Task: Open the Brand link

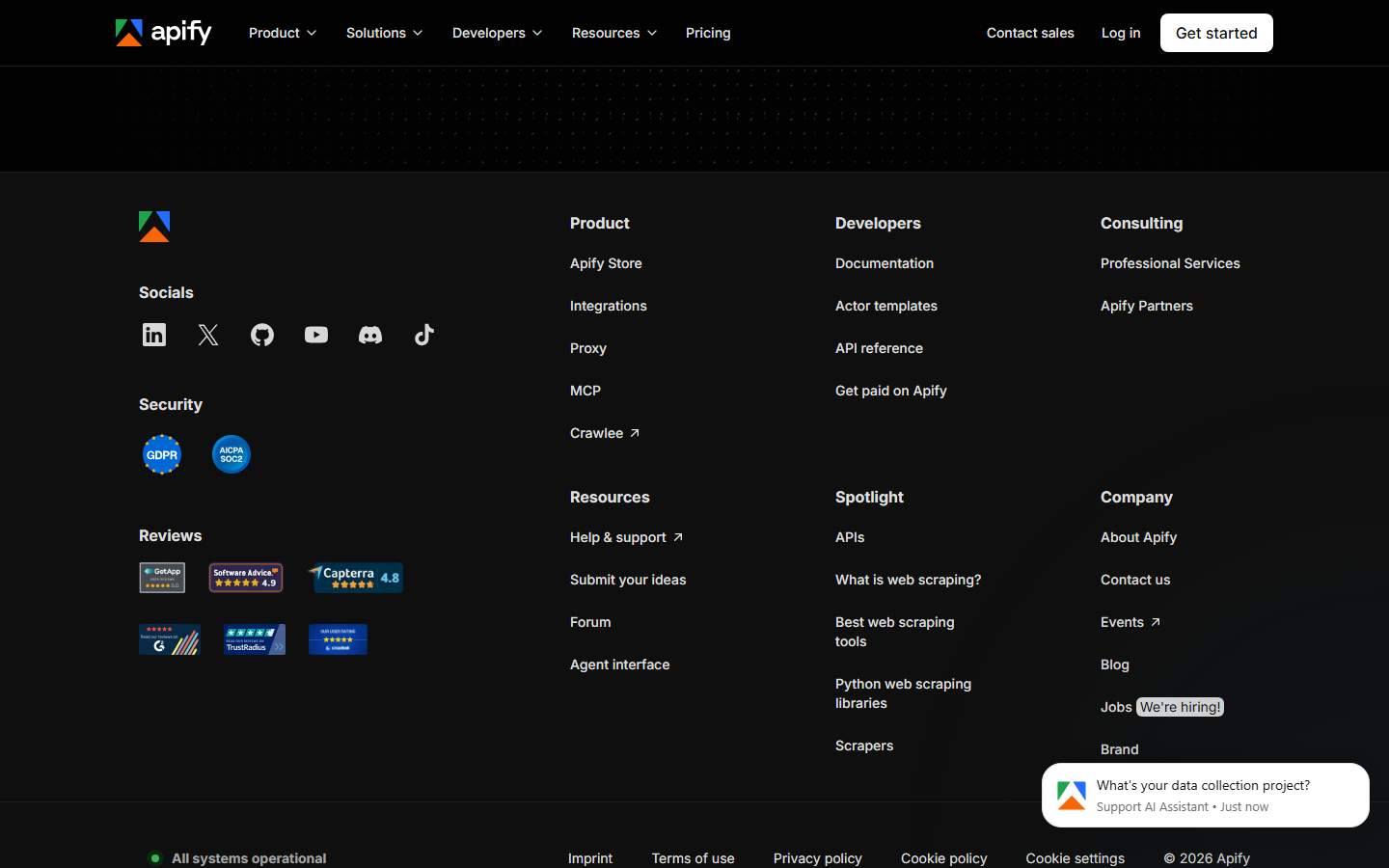Action: 1120,749
